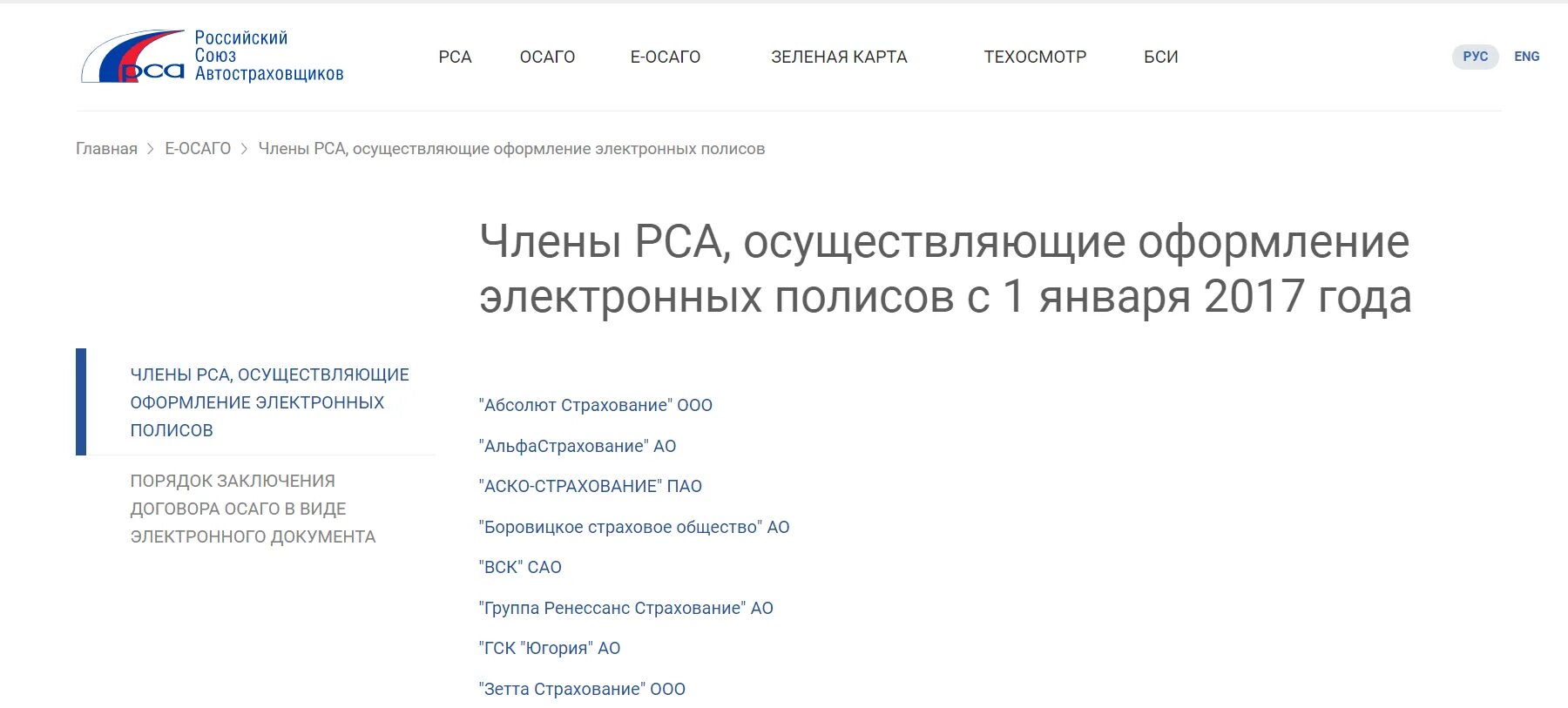Open the ТЕХОСМОТР menu item

coord(1035,57)
